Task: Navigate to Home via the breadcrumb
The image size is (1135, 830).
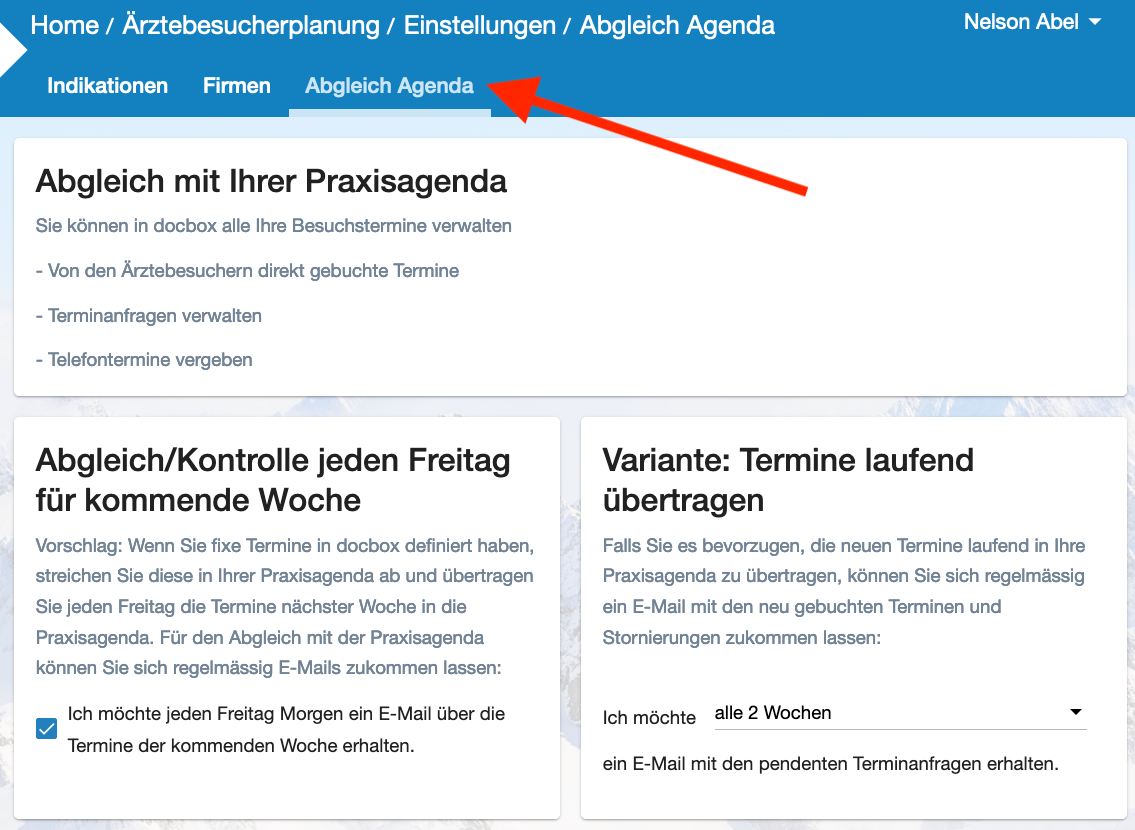Action: (64, 25)
